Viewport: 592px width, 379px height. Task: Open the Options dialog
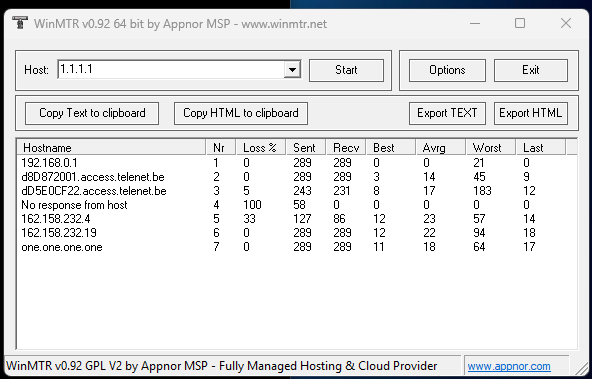tap(447, 70)
